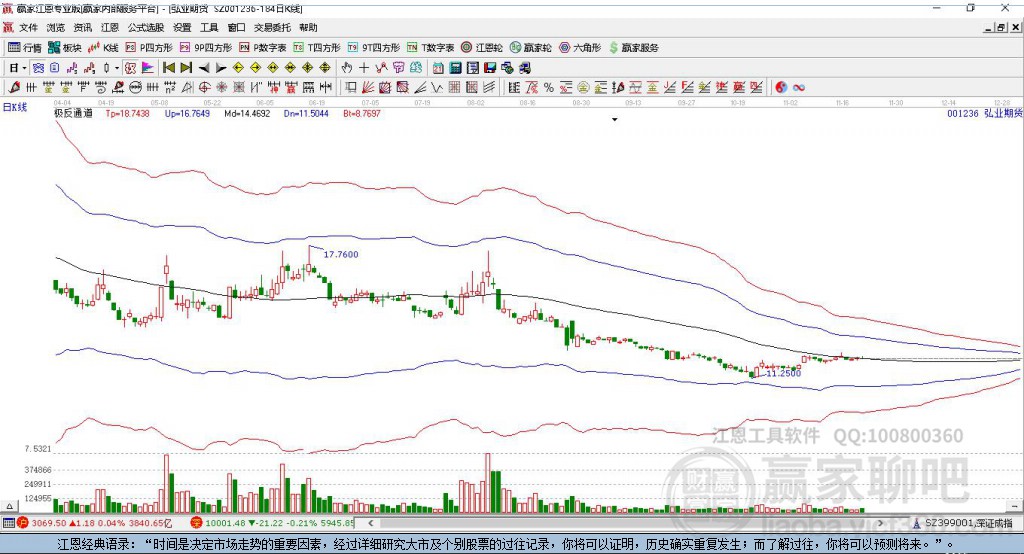Open the 交易委托 menu

[272, 27]
